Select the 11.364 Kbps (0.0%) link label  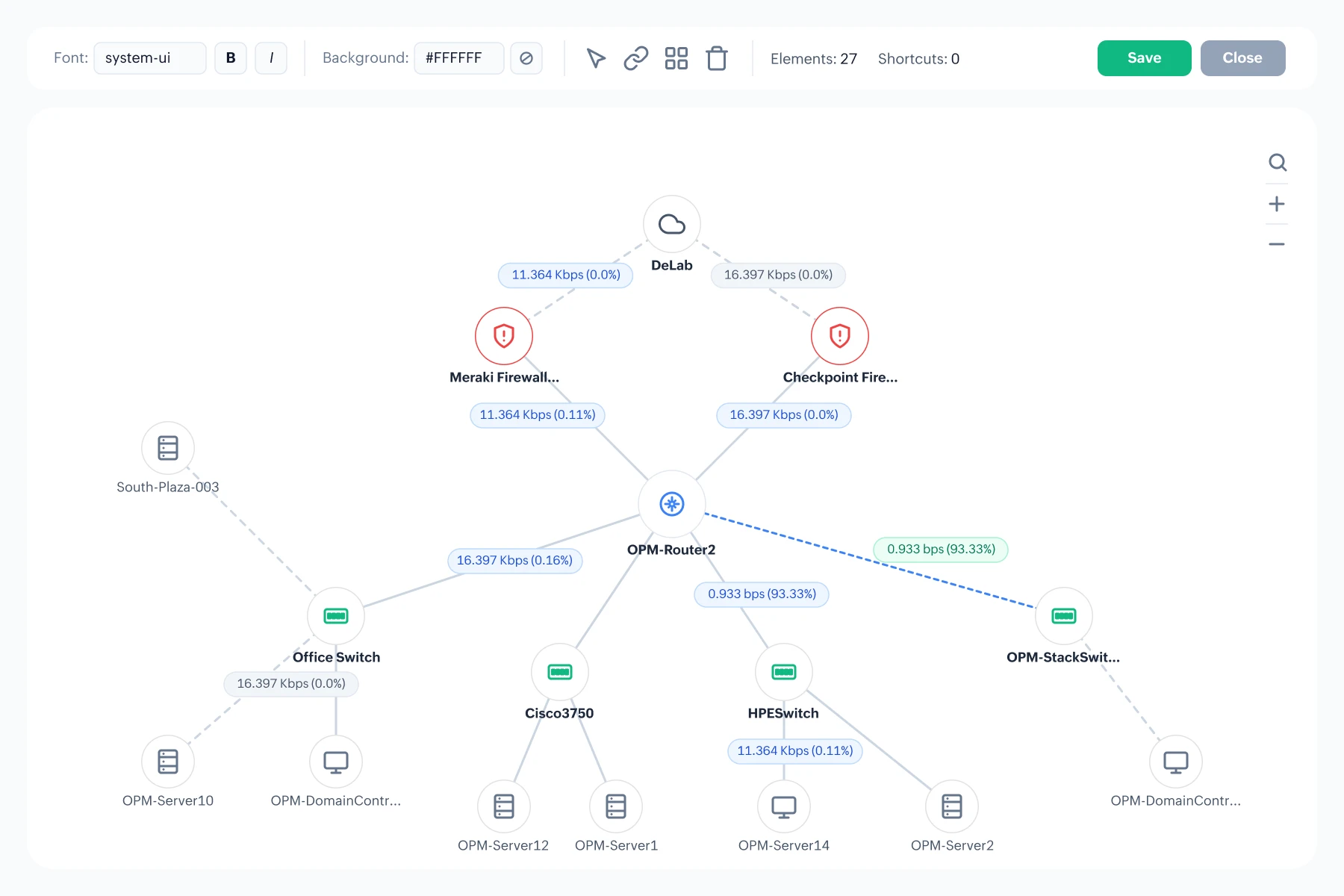coord(566,275)
